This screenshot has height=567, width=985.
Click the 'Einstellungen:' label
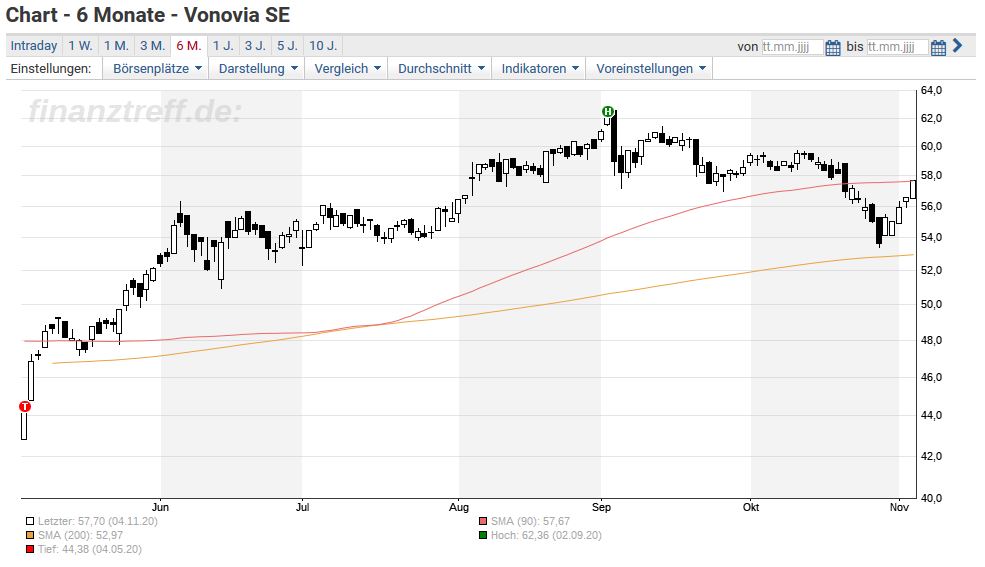[51, 68]
